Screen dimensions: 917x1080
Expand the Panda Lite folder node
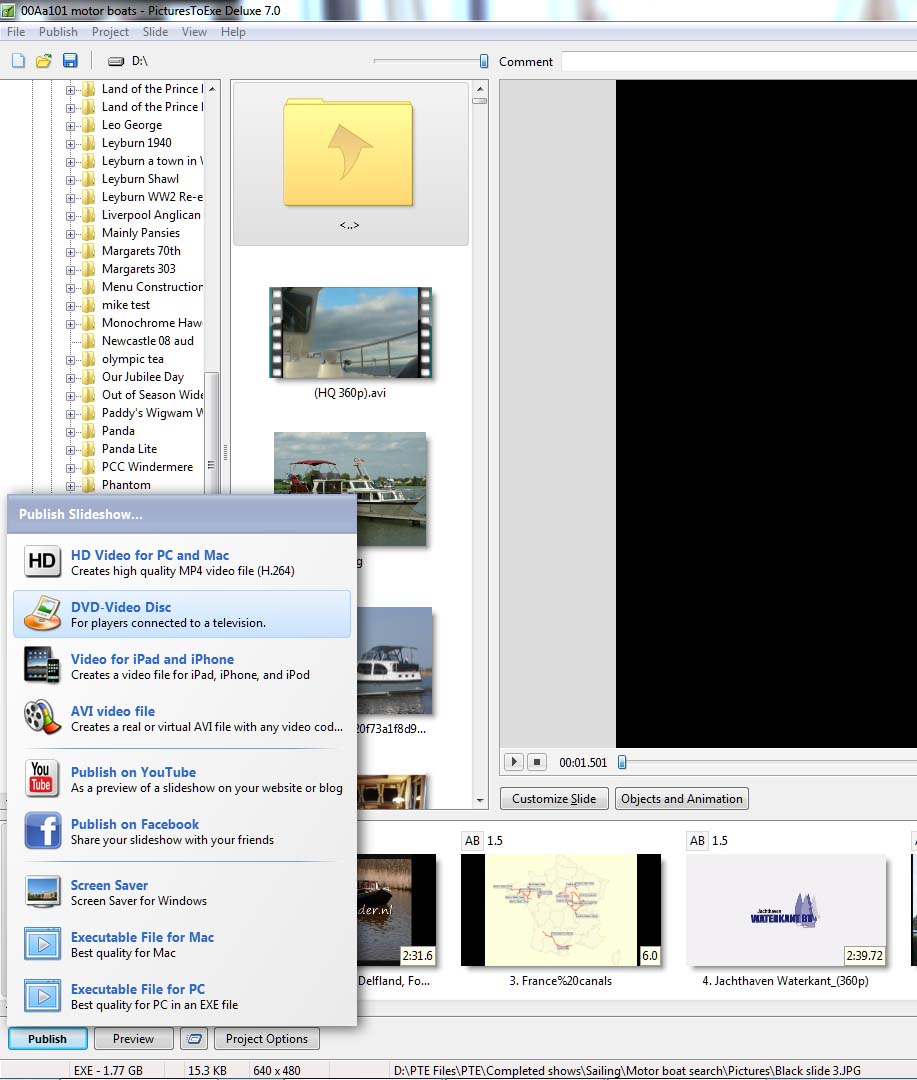tap(71, 449)
